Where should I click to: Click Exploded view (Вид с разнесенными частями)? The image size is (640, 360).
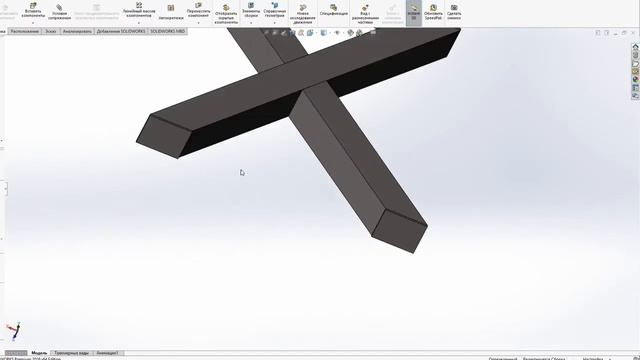point(365,13)
